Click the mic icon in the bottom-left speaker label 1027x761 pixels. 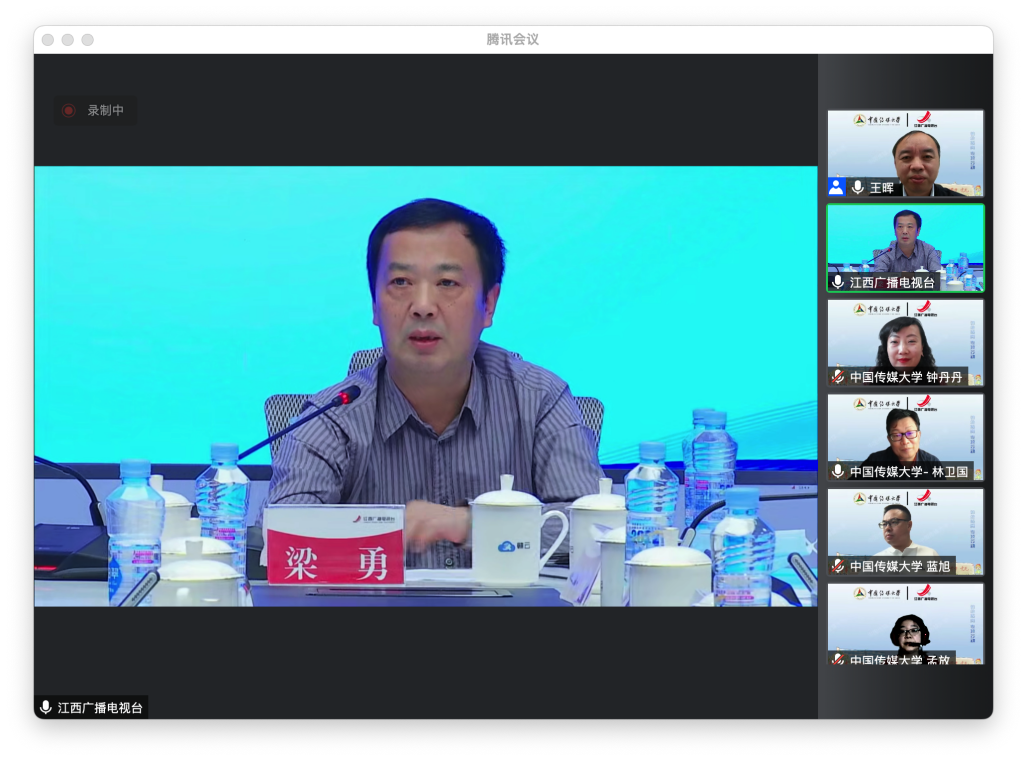click(x=45, y=707)
